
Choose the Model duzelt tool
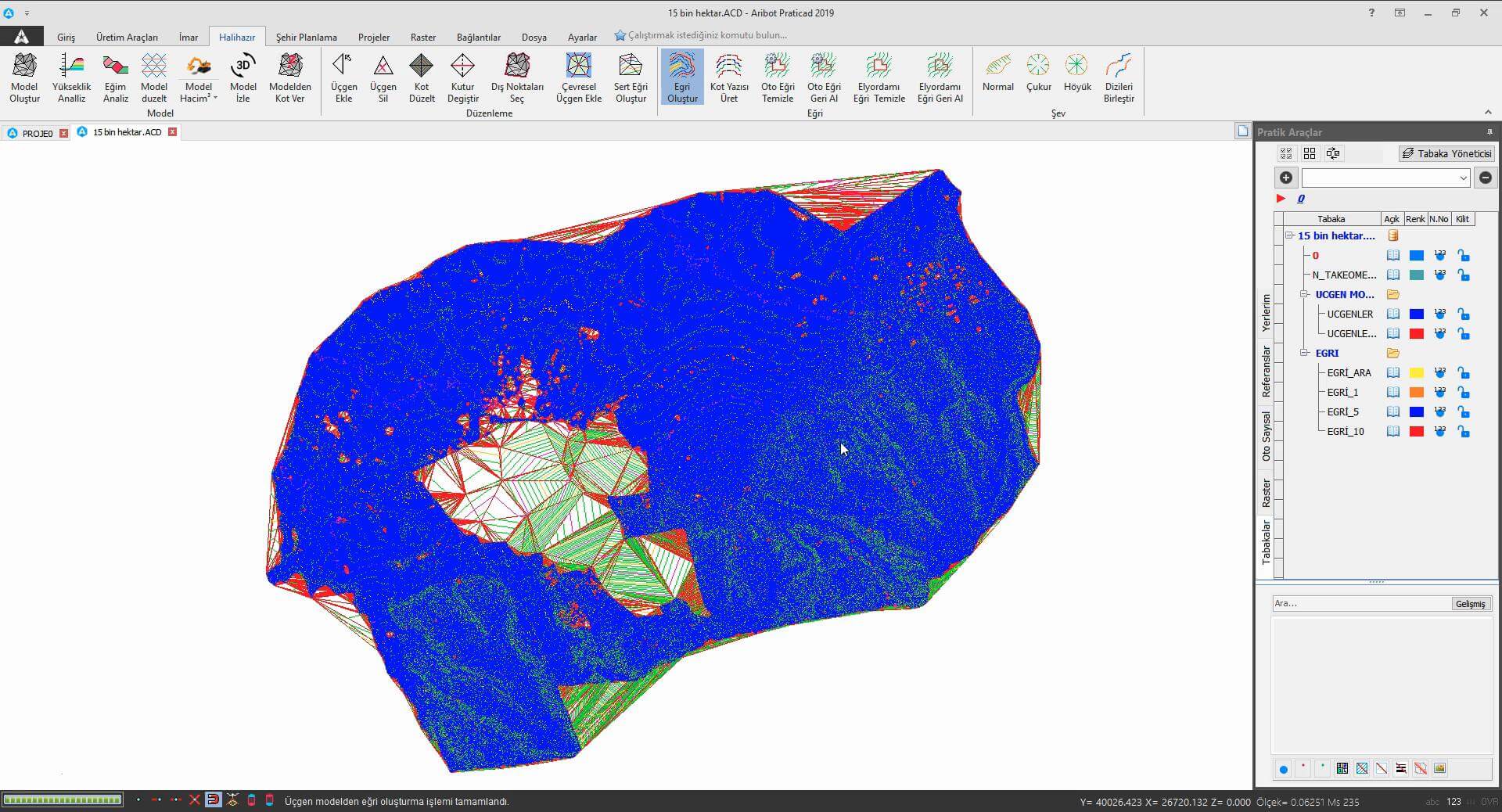click(x=154, y=77)
